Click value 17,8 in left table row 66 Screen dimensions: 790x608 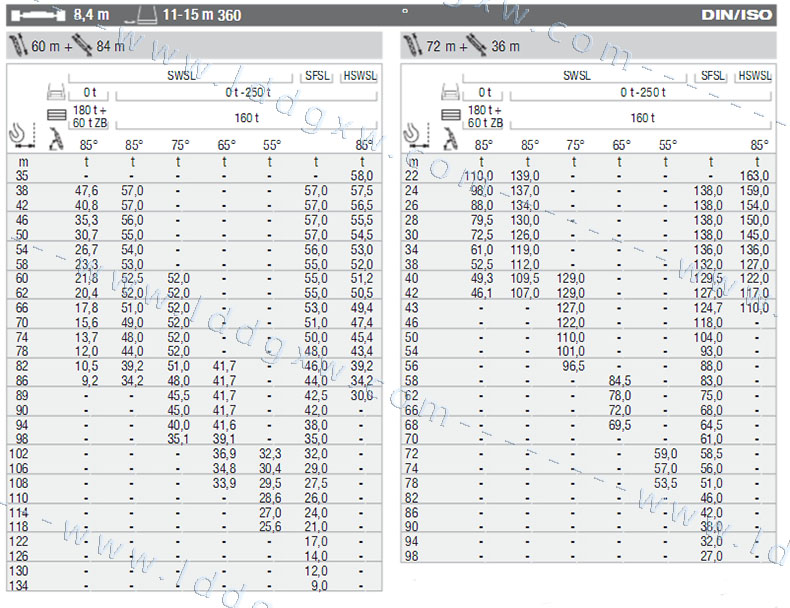pyautogui.click(x=86, y=308)
